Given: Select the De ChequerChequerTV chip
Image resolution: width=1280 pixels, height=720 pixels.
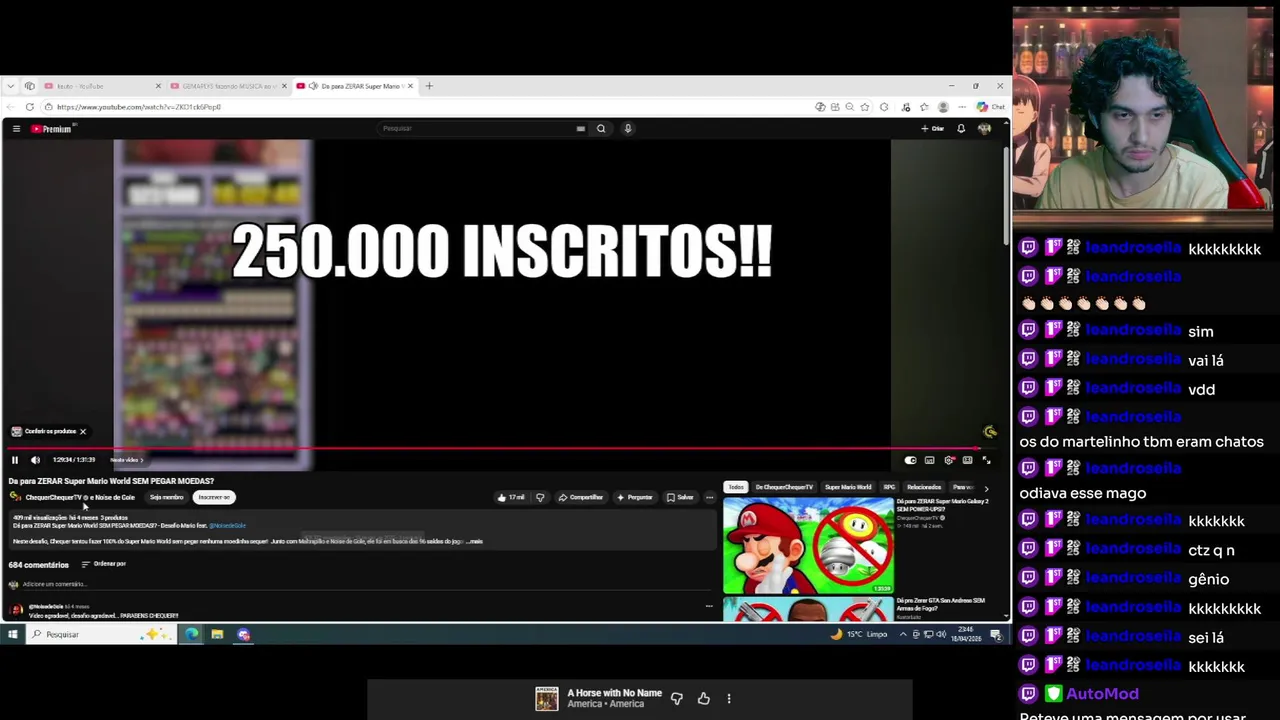Looking at the screenshot, I should coord(784,487).
